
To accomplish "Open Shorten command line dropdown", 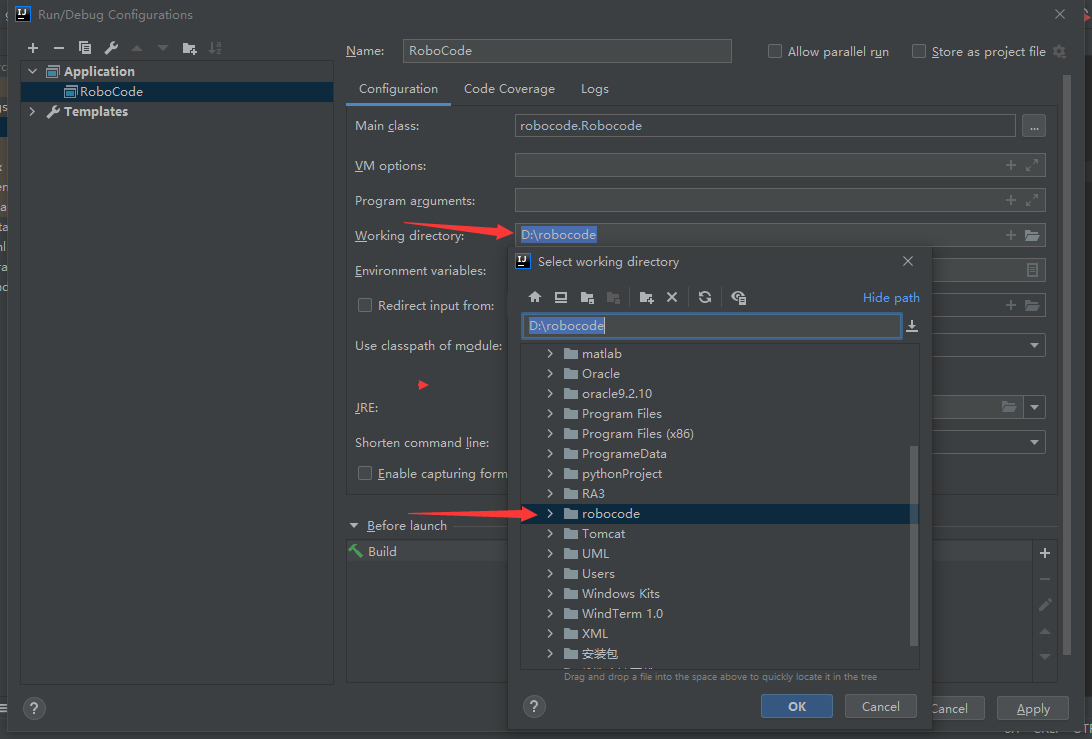I will (1034, 442).
